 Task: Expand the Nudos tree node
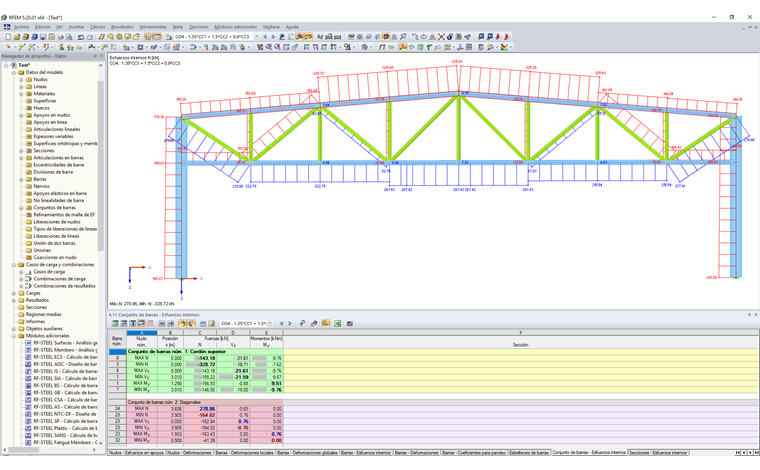point(21,79)
